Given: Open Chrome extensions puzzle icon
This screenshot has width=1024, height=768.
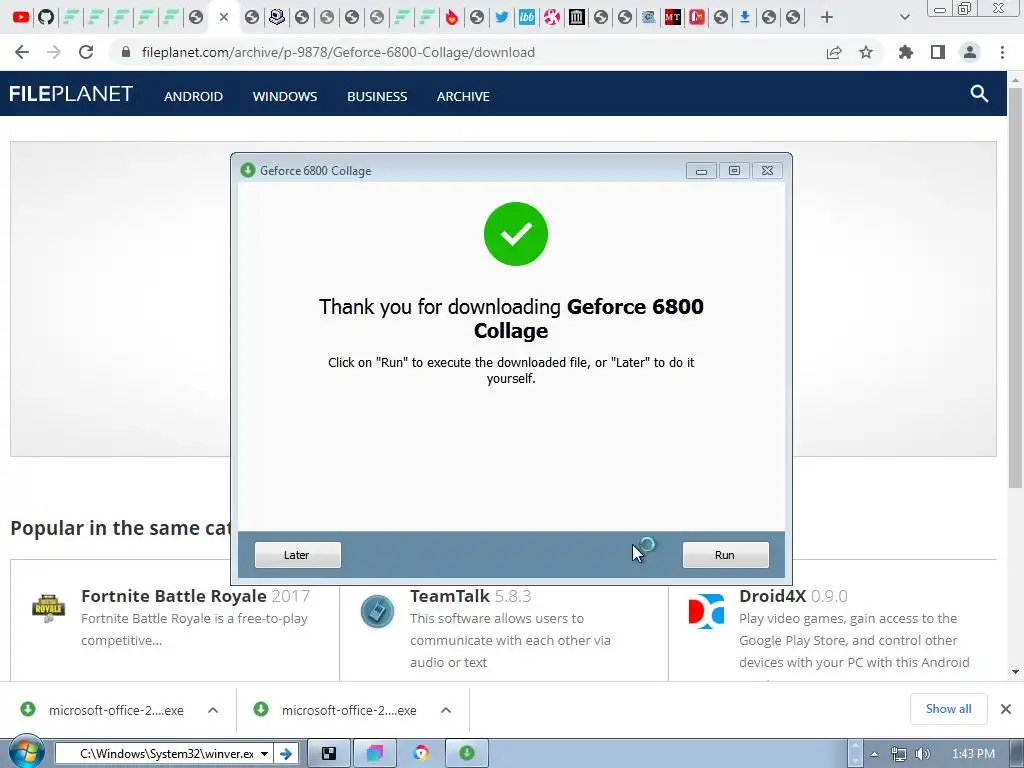Looking at the screenshot, I should click(906, 52).
